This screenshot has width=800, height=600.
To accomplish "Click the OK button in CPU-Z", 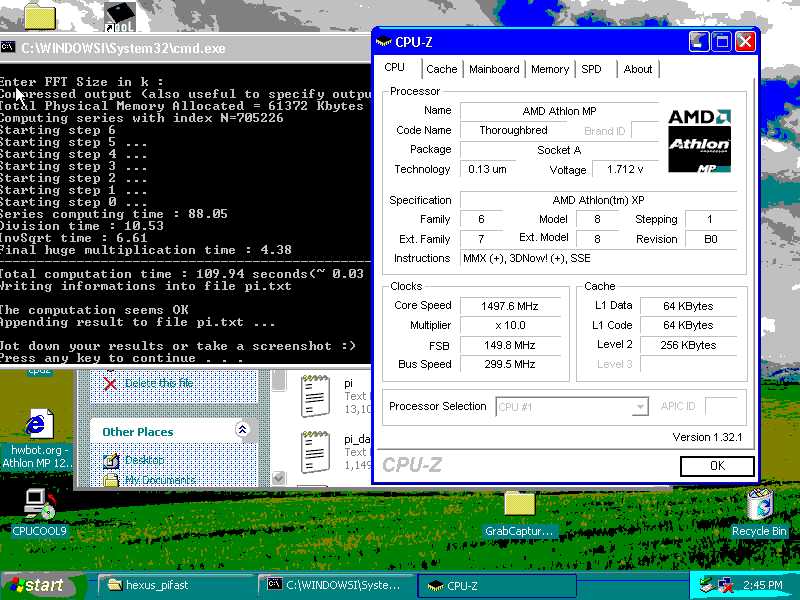I will click(x=717, y=466).
